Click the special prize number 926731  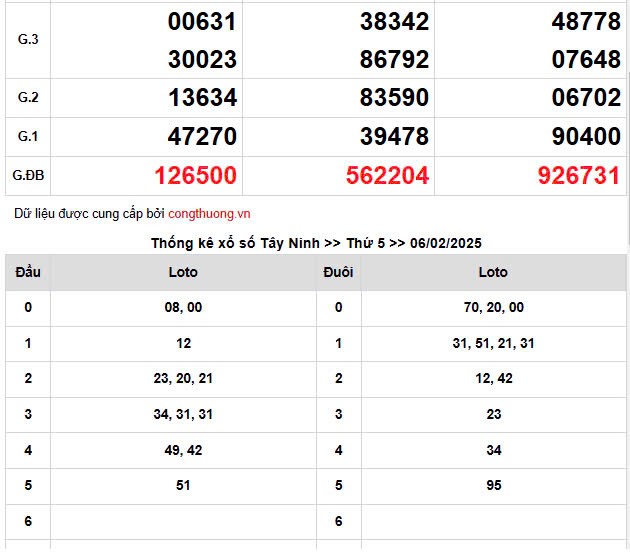pyautogui.click(x=578, y=176)
